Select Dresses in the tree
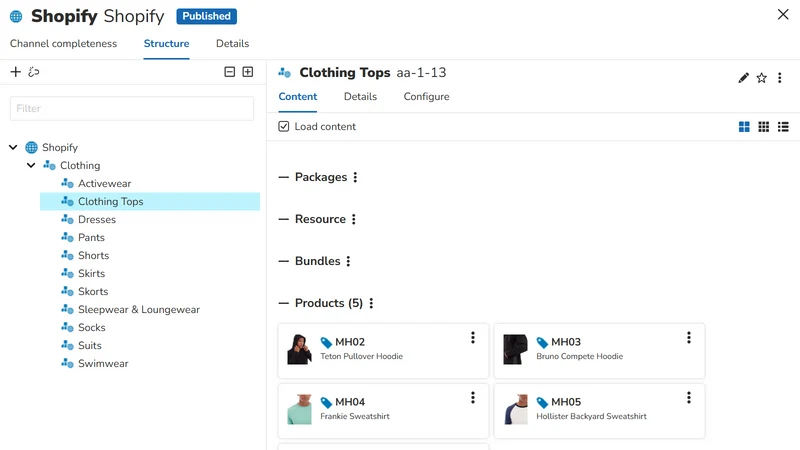The image size is (800, 450). click(97, 219)
